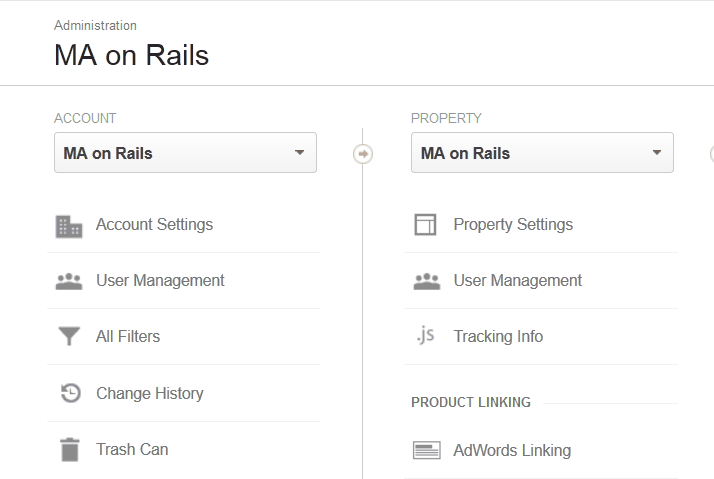
Task: Click the people icon under the Account column
Action: point(69,282)
